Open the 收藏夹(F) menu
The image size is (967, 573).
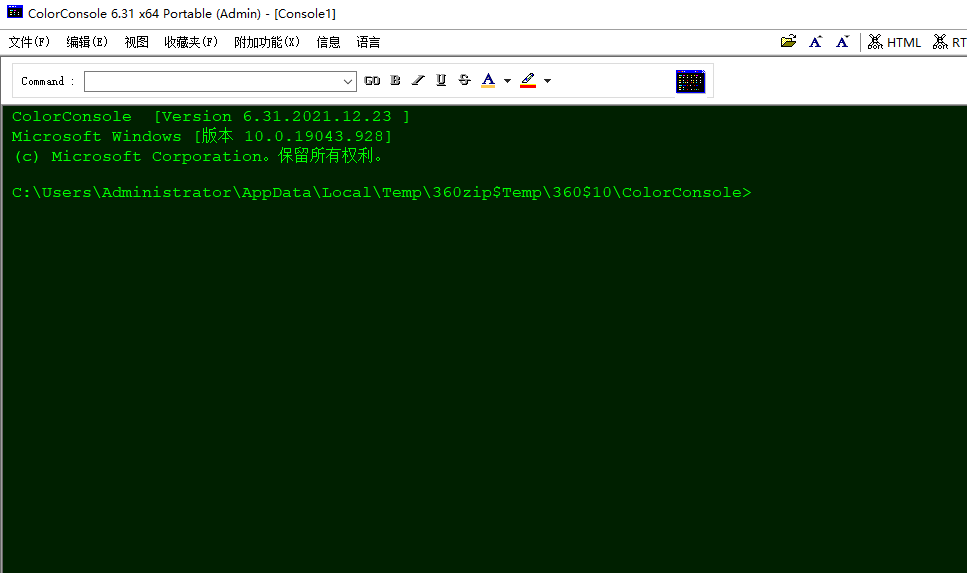[x=191, y=42]
